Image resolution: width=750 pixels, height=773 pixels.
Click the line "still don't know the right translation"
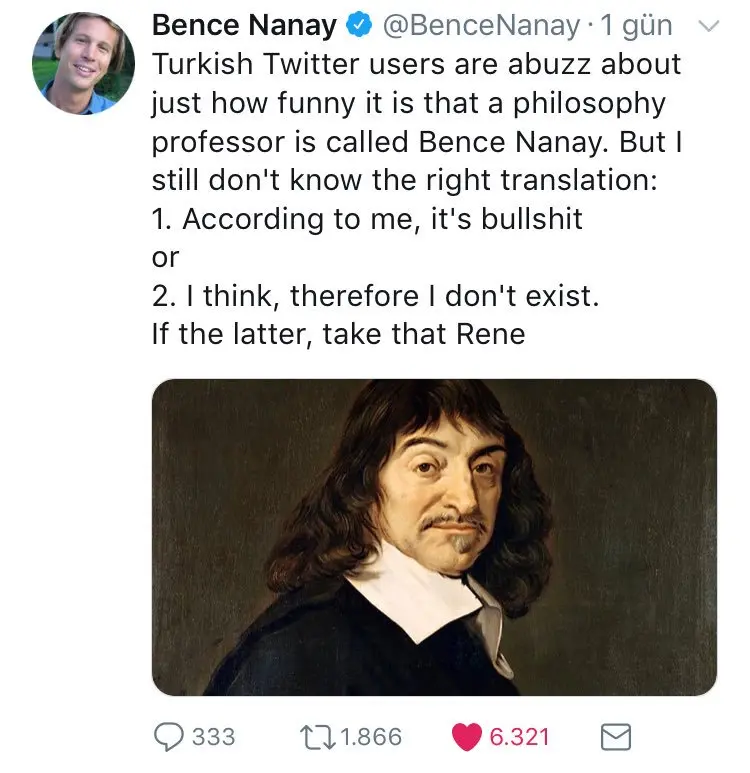404,180
